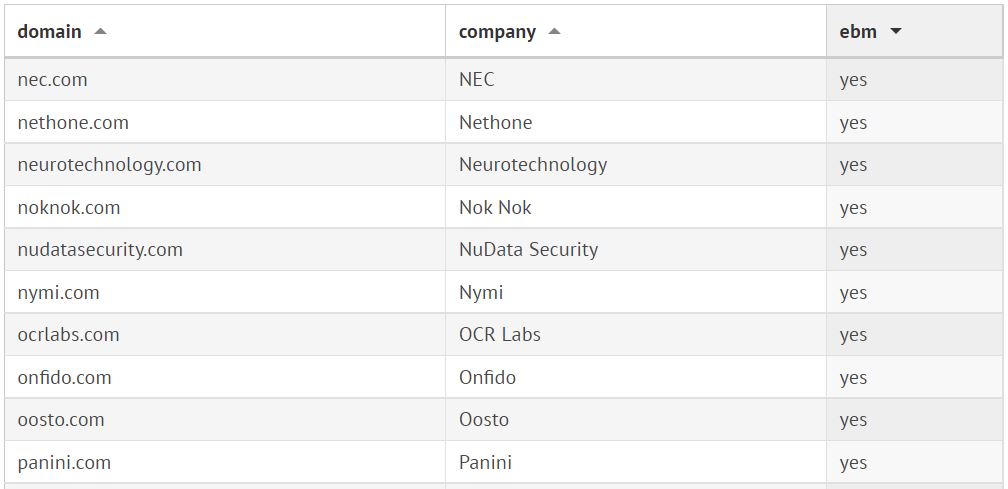Click the ebm column descending arrow
Viewport: 1008px width, 489px height.
point(895,32)
